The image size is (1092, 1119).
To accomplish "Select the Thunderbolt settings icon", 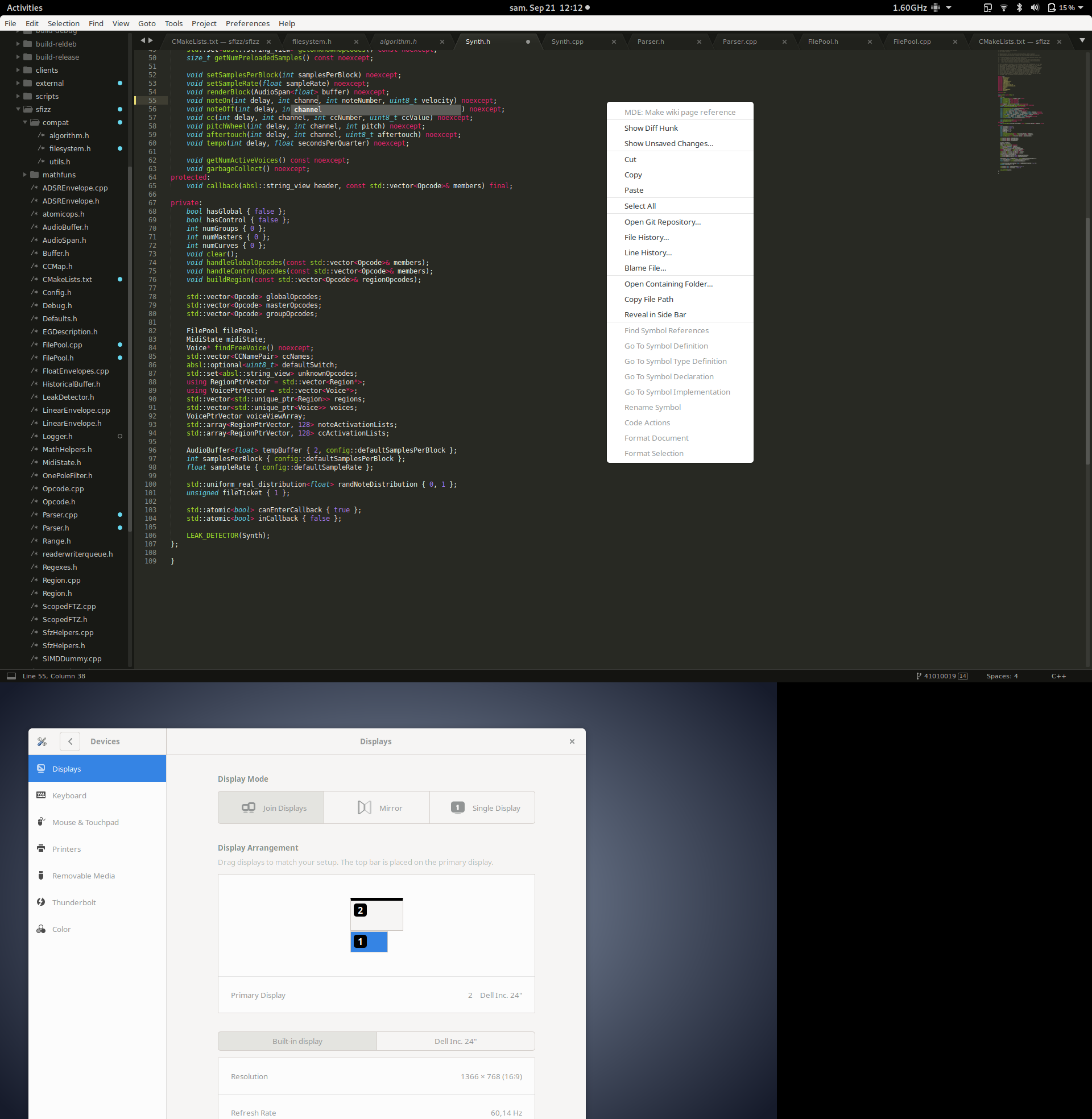I will tap(41, 902).
